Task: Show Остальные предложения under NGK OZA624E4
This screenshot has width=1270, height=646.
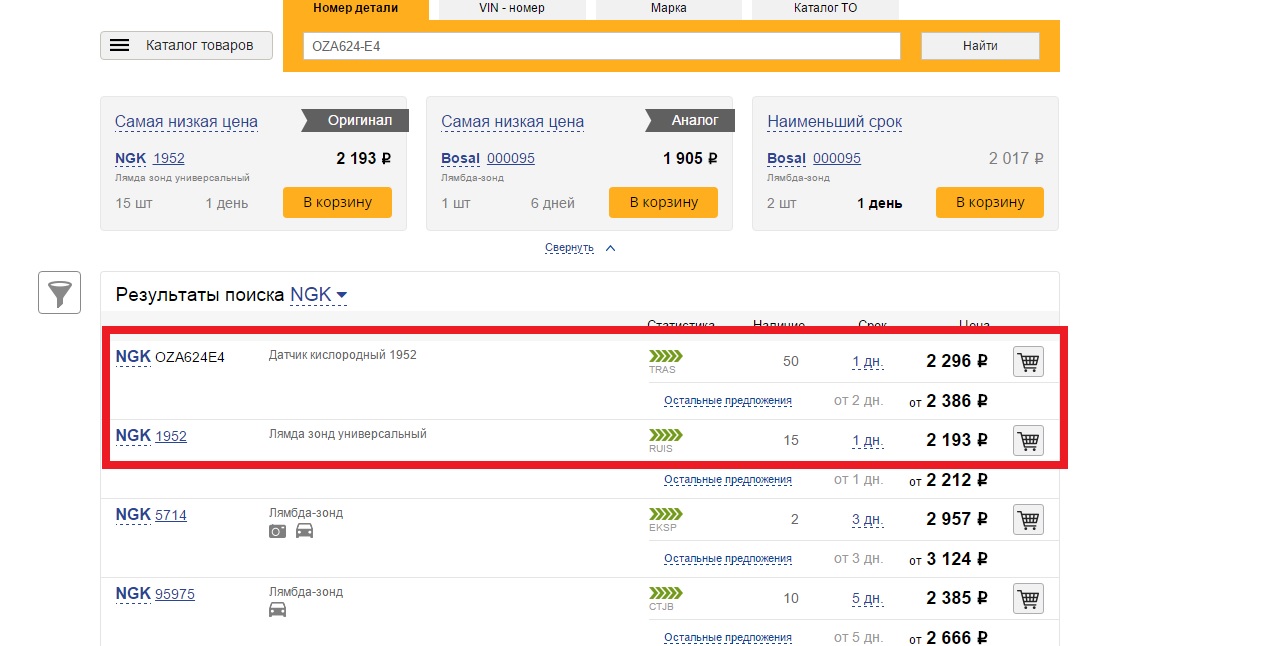Action: [x=727, y=400]
